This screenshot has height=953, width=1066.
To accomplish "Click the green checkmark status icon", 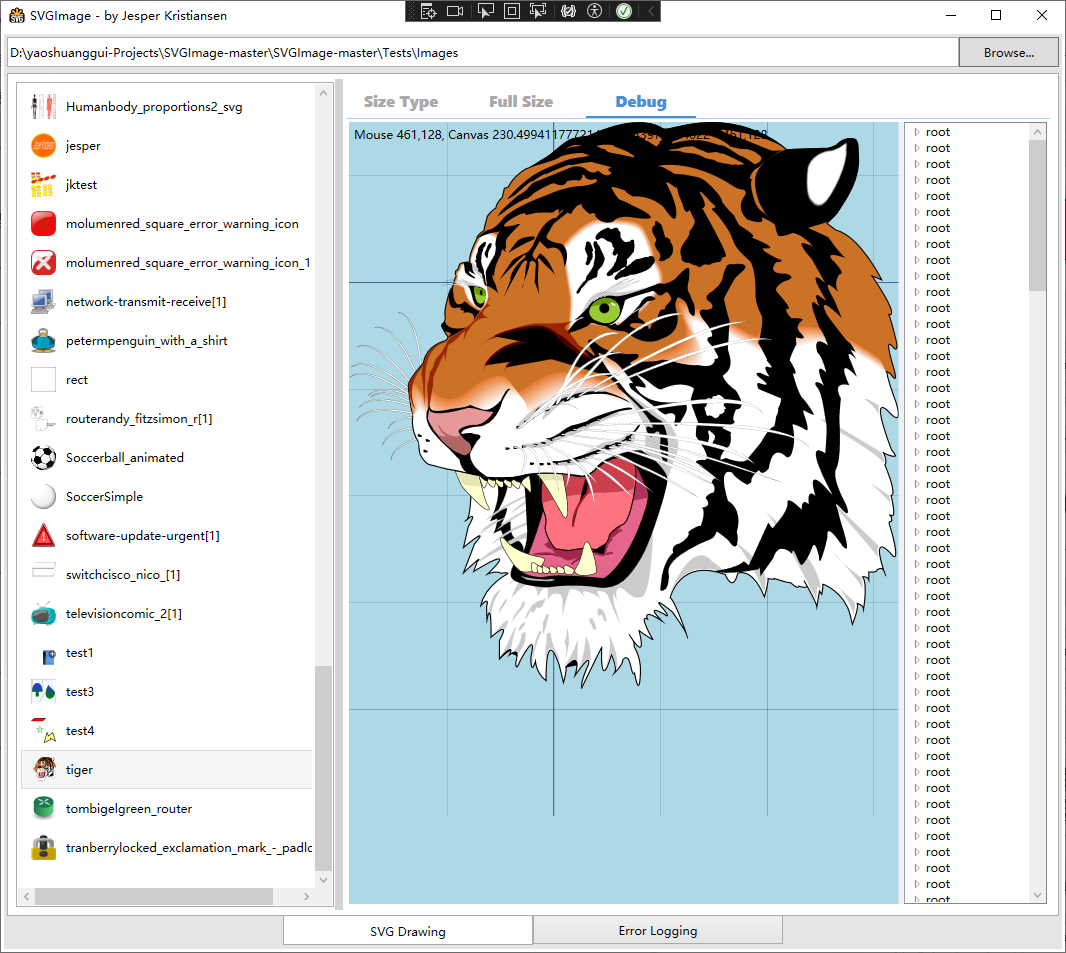I will [x=624, y=11].
